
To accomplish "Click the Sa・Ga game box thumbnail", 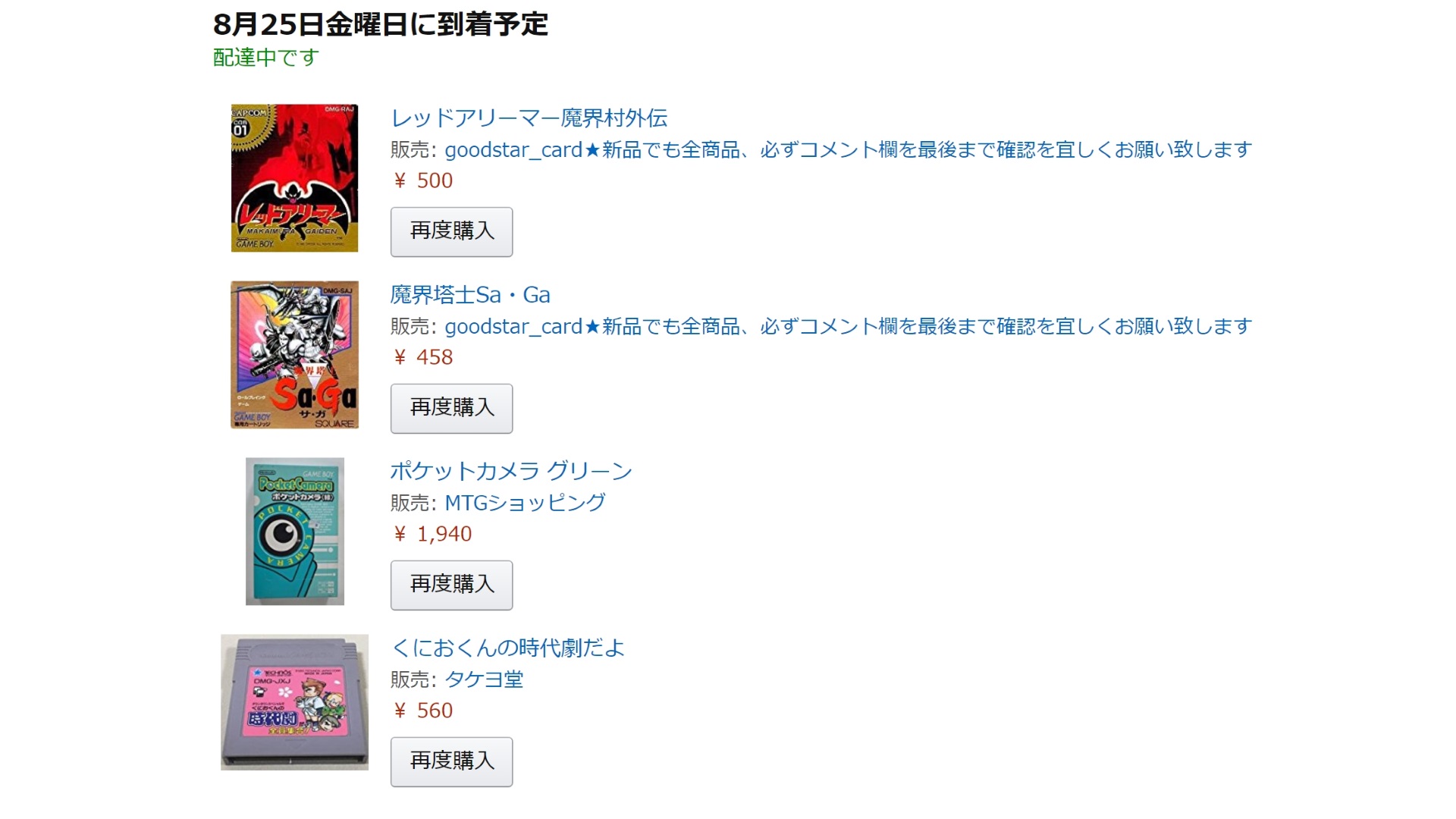I will point(294,355).
